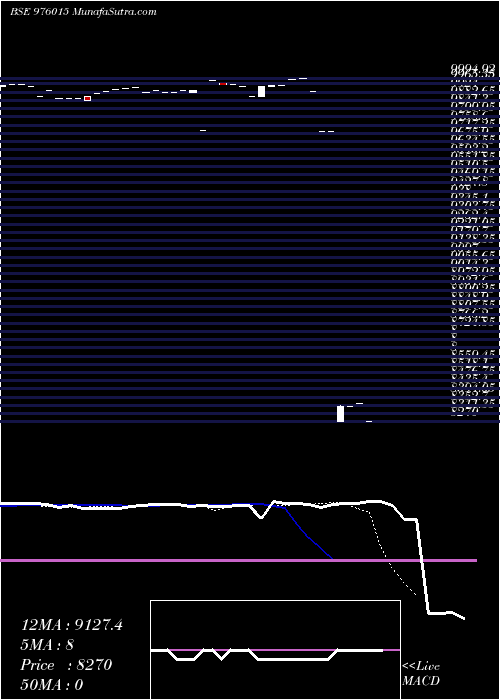Click inside the Live MACD mini chart
Viewport: 500px width, 700px height.
click(x=275, y=650)
